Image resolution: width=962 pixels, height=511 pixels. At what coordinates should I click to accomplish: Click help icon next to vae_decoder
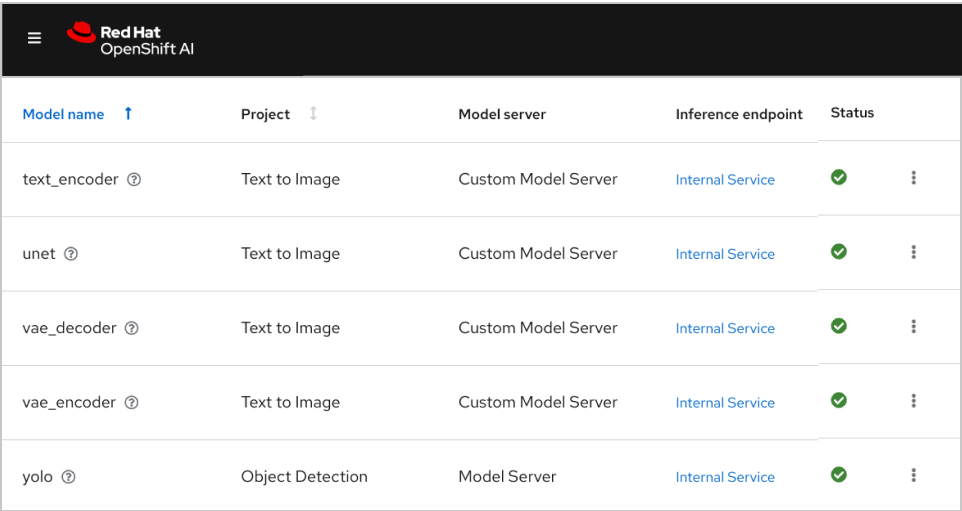point(132,328)
